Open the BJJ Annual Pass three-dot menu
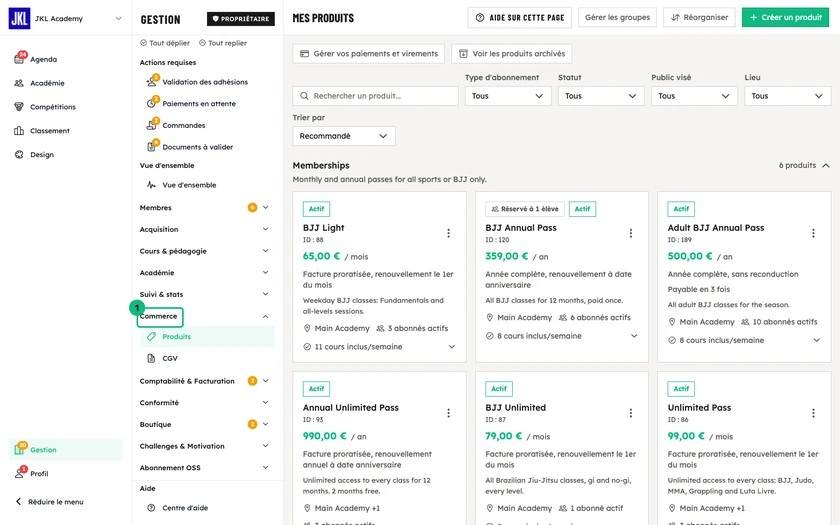 coord(631,233)
